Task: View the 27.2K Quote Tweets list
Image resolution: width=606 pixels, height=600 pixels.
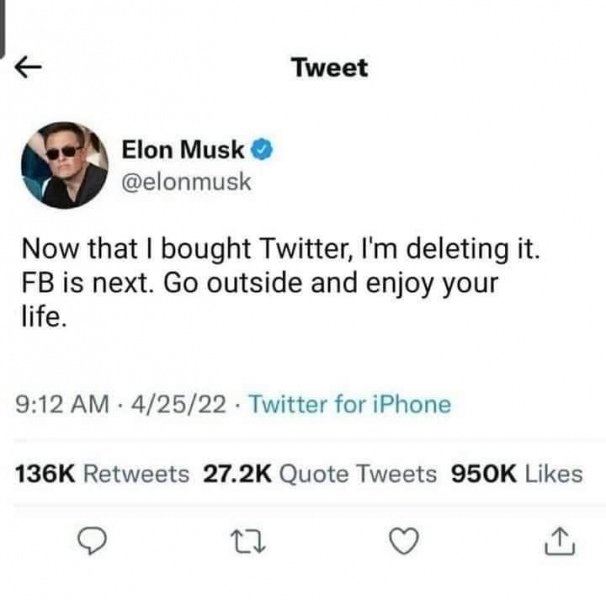Action: [320, 472]
